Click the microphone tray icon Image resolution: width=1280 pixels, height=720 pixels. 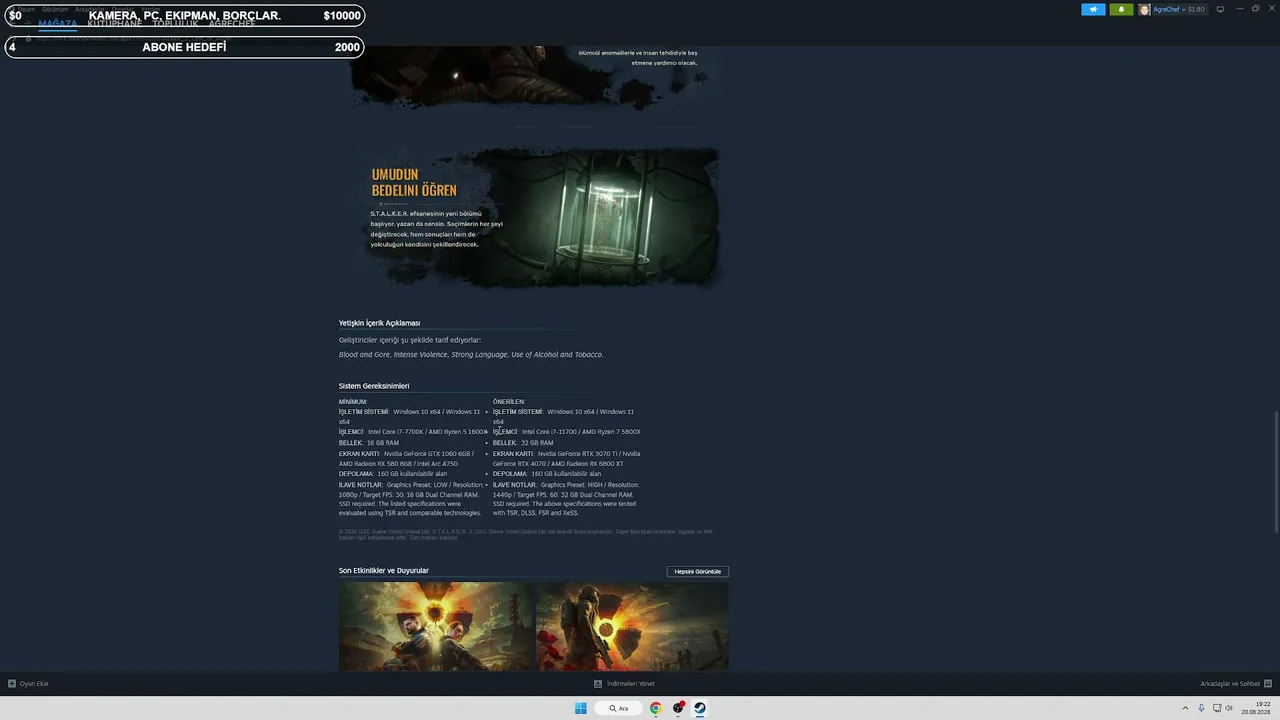coord(1202,708)
